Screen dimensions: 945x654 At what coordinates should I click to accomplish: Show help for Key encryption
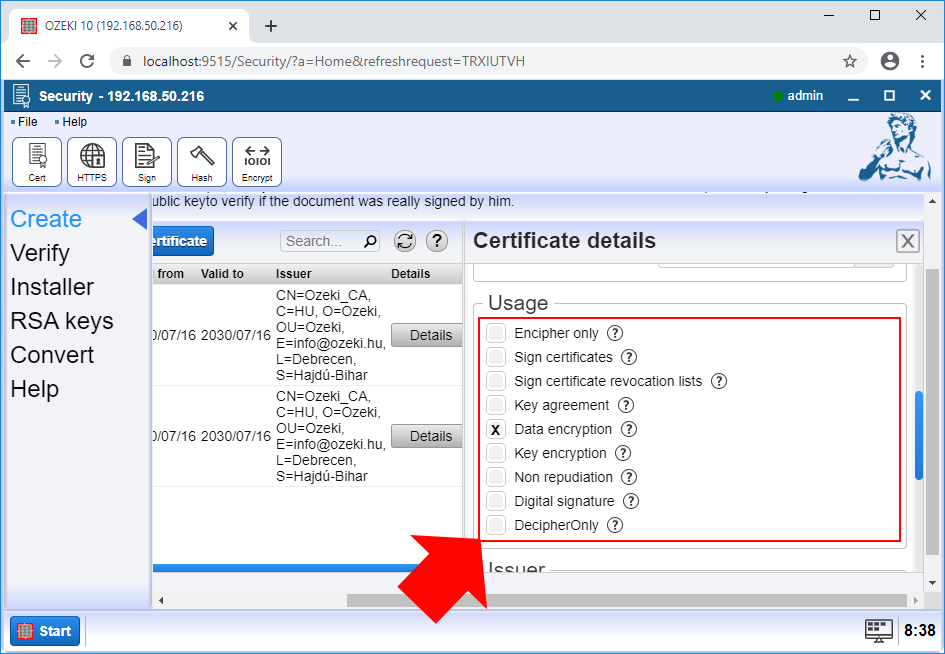[623, 453]
